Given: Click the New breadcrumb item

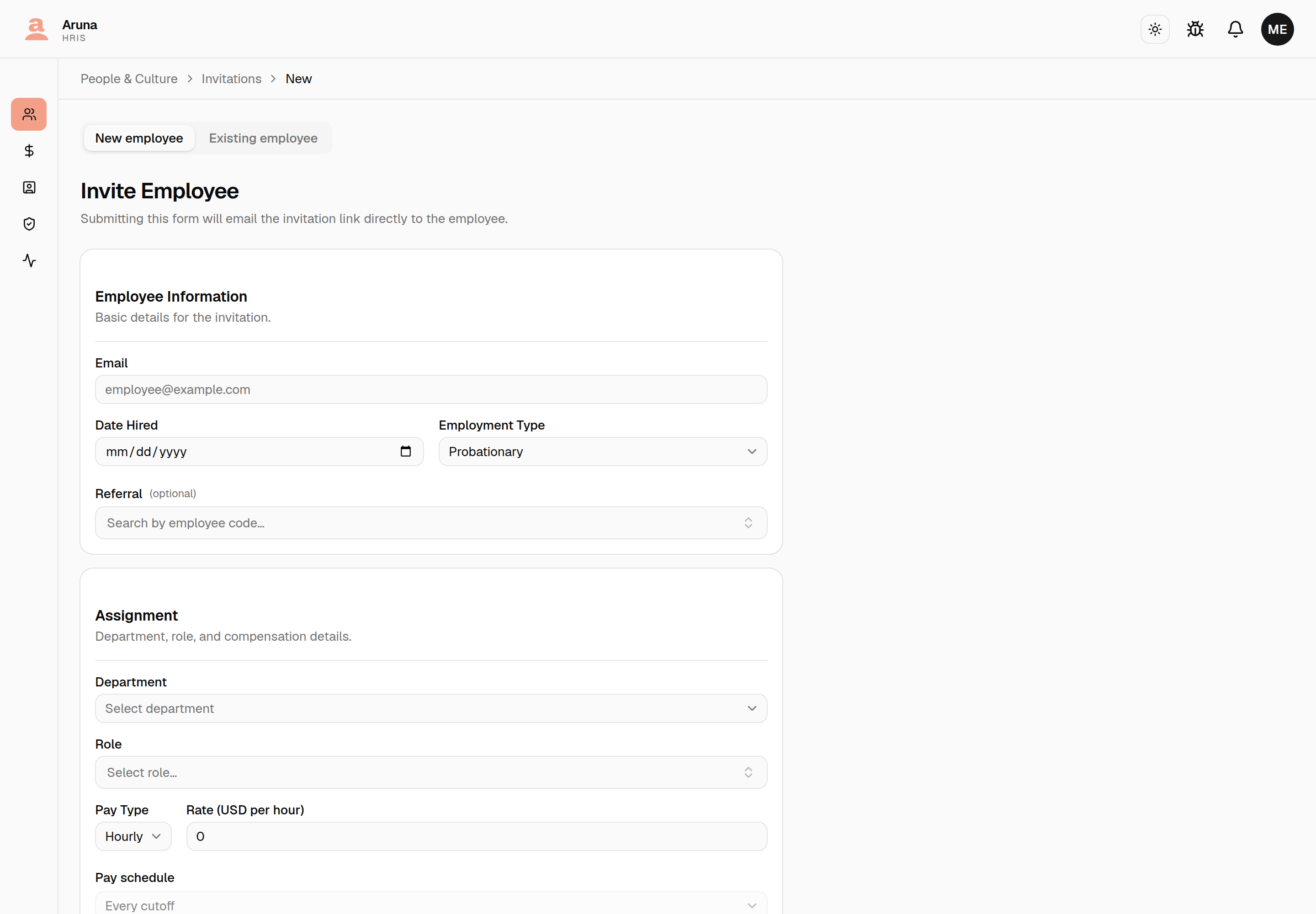Looking at the screenshot, I should (298, 79).
